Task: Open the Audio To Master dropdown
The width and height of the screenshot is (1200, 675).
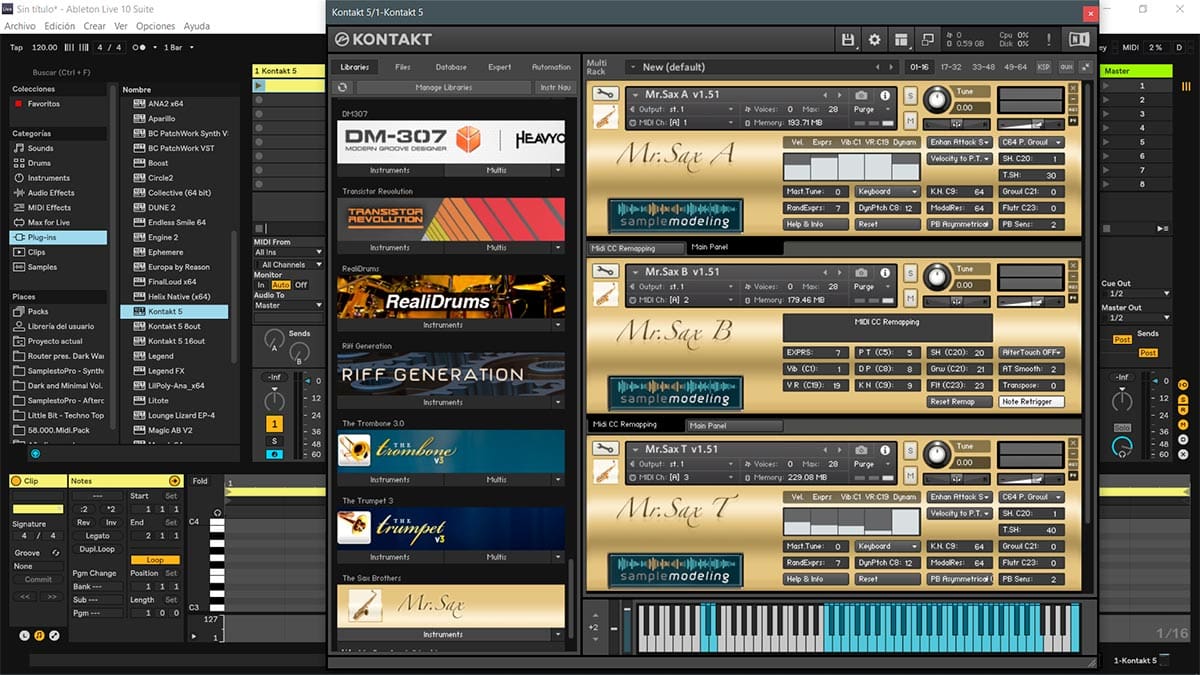Action: [x=288, y=305]
